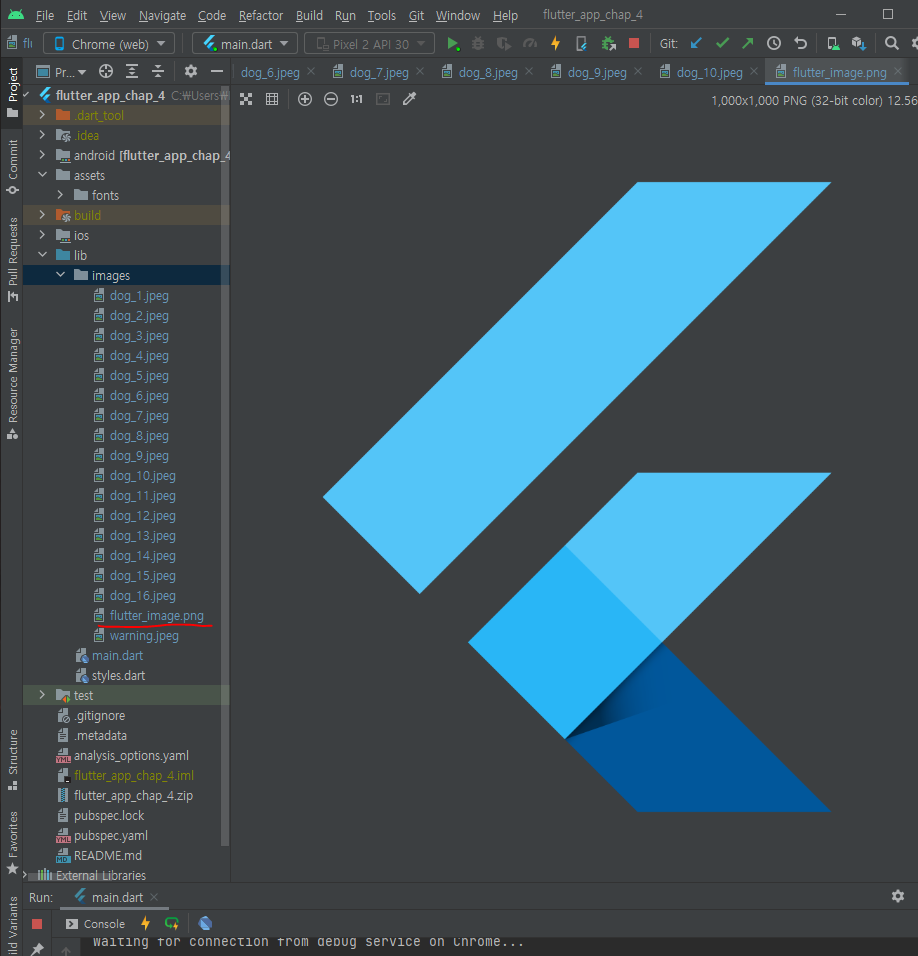The height and width of the screenshot is (956, 918).
Task: Select flutter_app_chap_4.zip file
Action: click(x=133, y=795)
